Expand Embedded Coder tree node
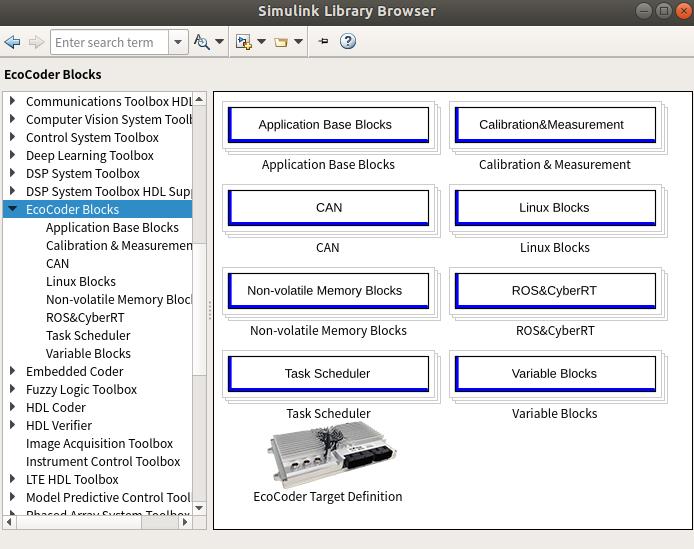The width and height of the screenshot is (694, 549). (12, 371)
